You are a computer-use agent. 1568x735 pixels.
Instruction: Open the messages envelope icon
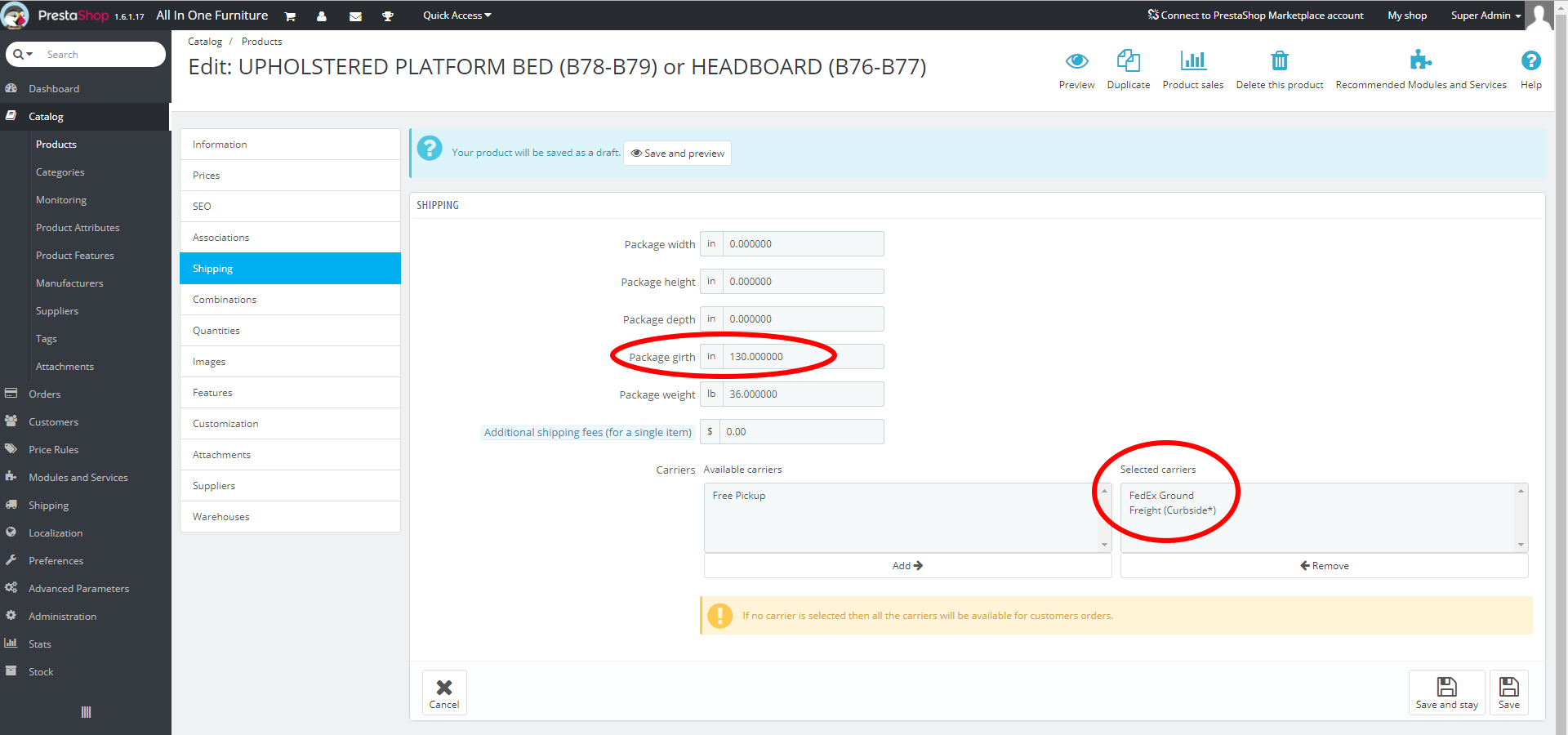pos(355,16)
